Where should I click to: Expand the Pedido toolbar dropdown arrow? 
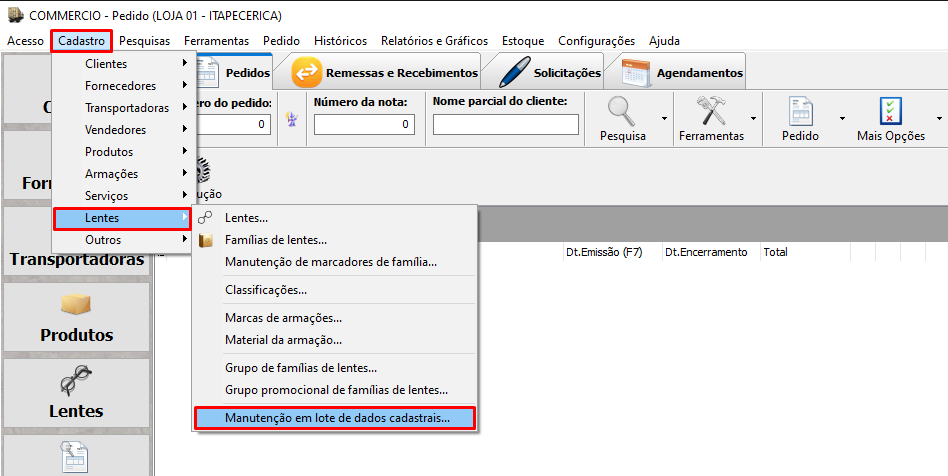pyautogui.click(x=842, y=117)
